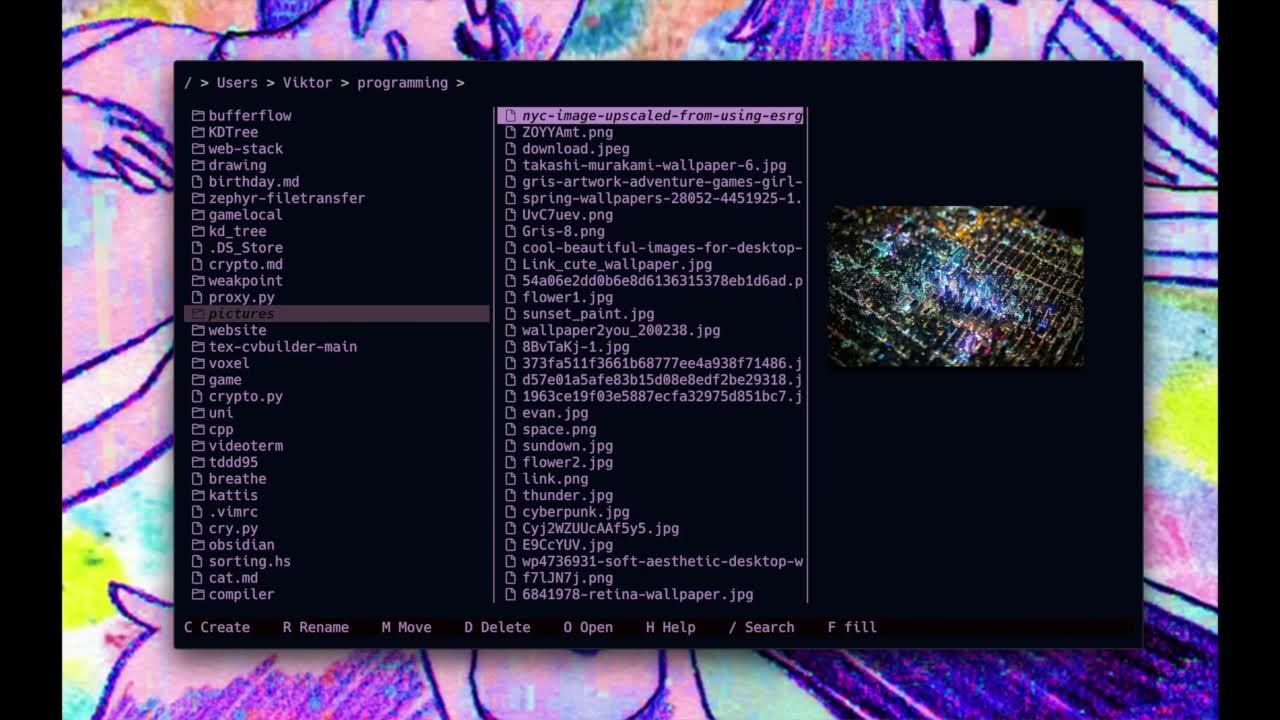Activate the / Search command

tap(761, 627)
